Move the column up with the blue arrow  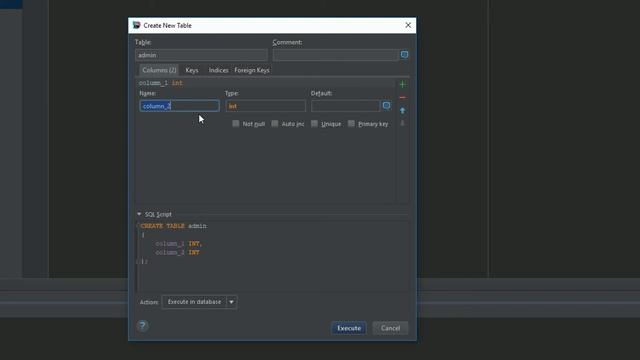tap(402, 111)
